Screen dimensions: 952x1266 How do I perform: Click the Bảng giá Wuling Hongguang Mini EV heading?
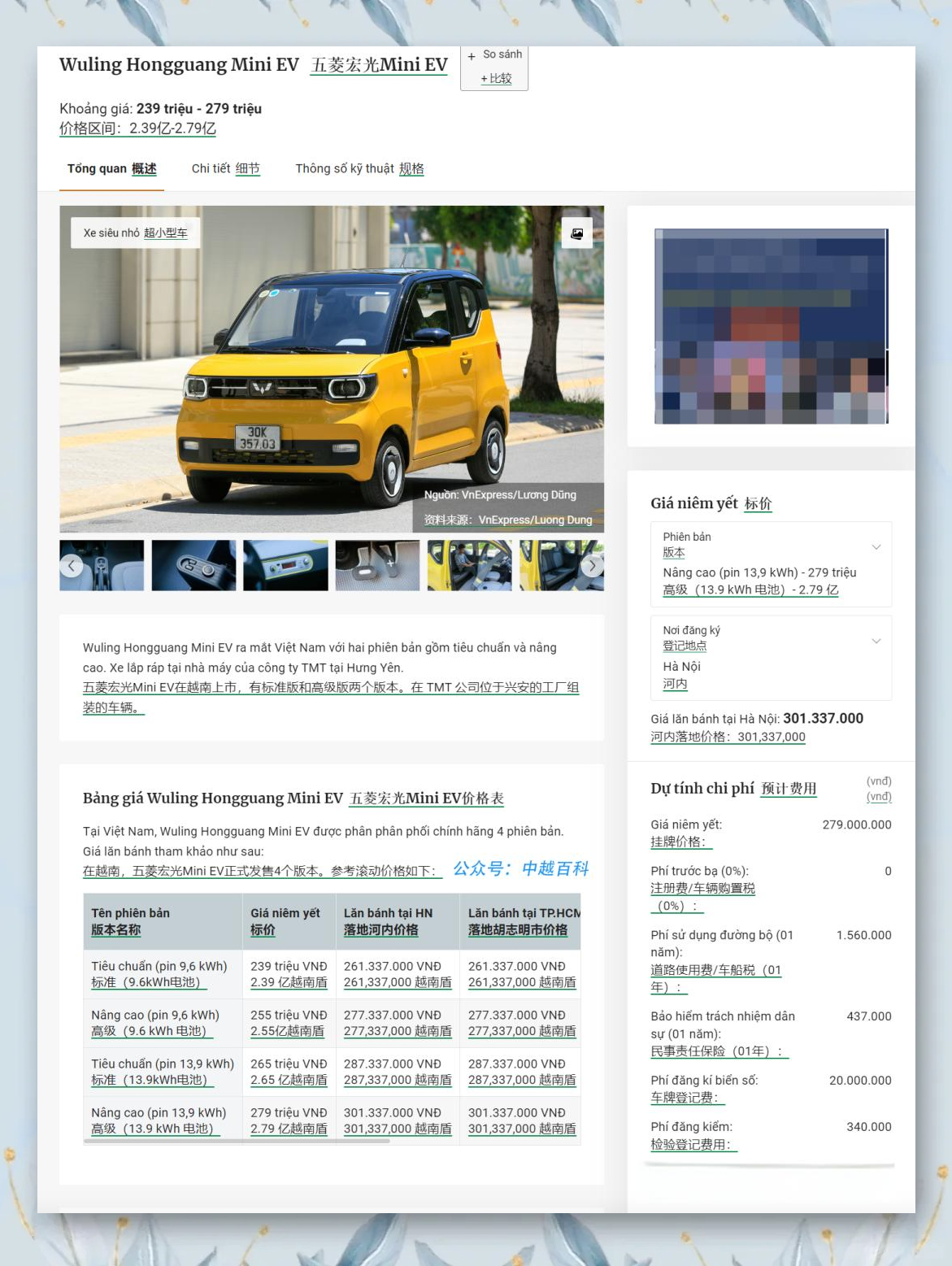pos(213,798)
